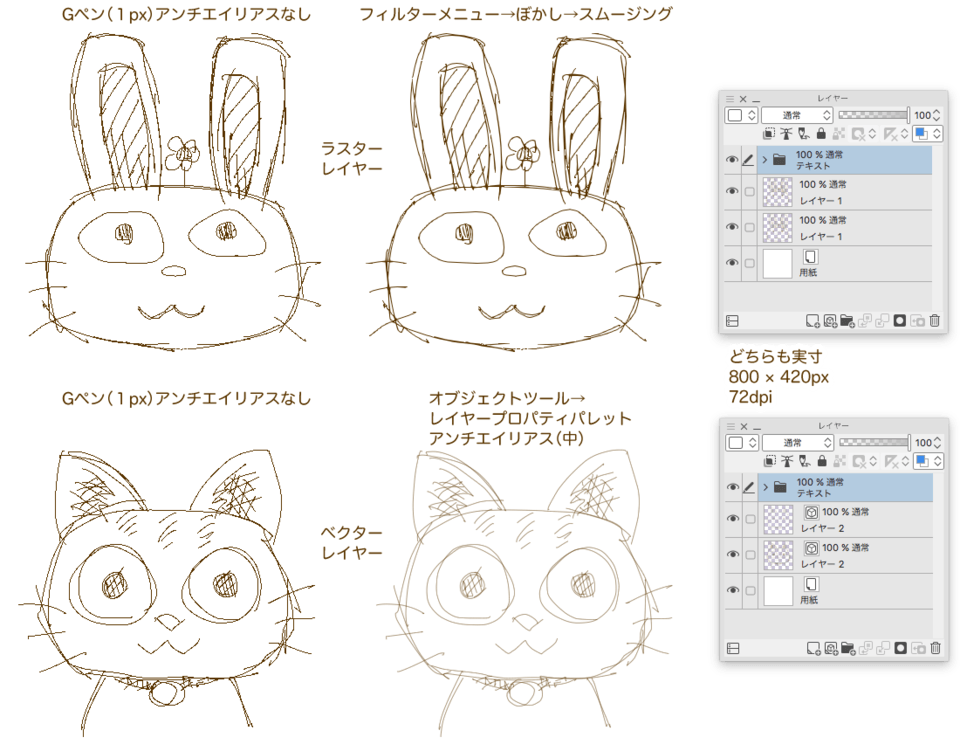
Task: Click new vector layer icon, レイヤー 1 panel
Action: point(830,321)
